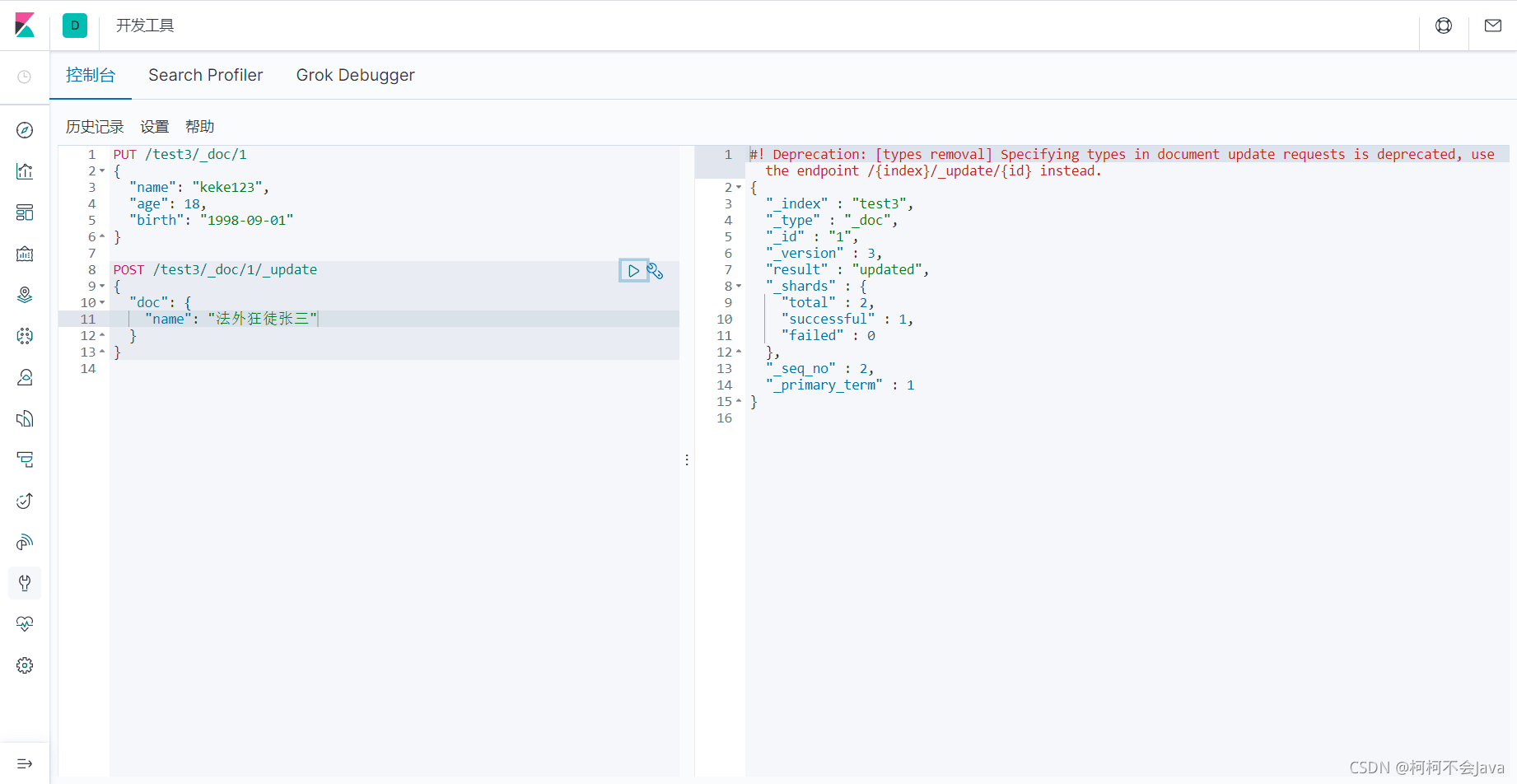
Task: Open Canvas icon in sidebar
Action: pos(25,254)
